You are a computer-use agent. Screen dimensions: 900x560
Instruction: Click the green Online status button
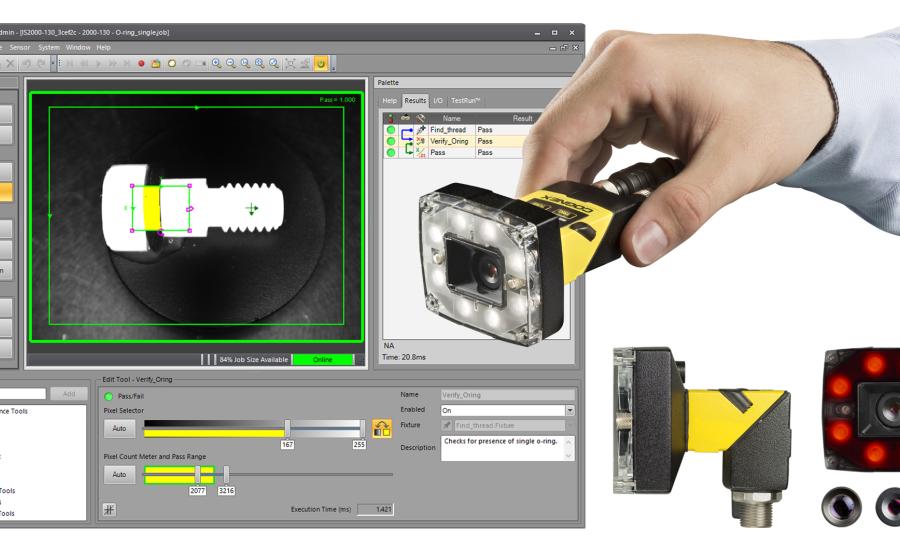click(x=323, y=360)
